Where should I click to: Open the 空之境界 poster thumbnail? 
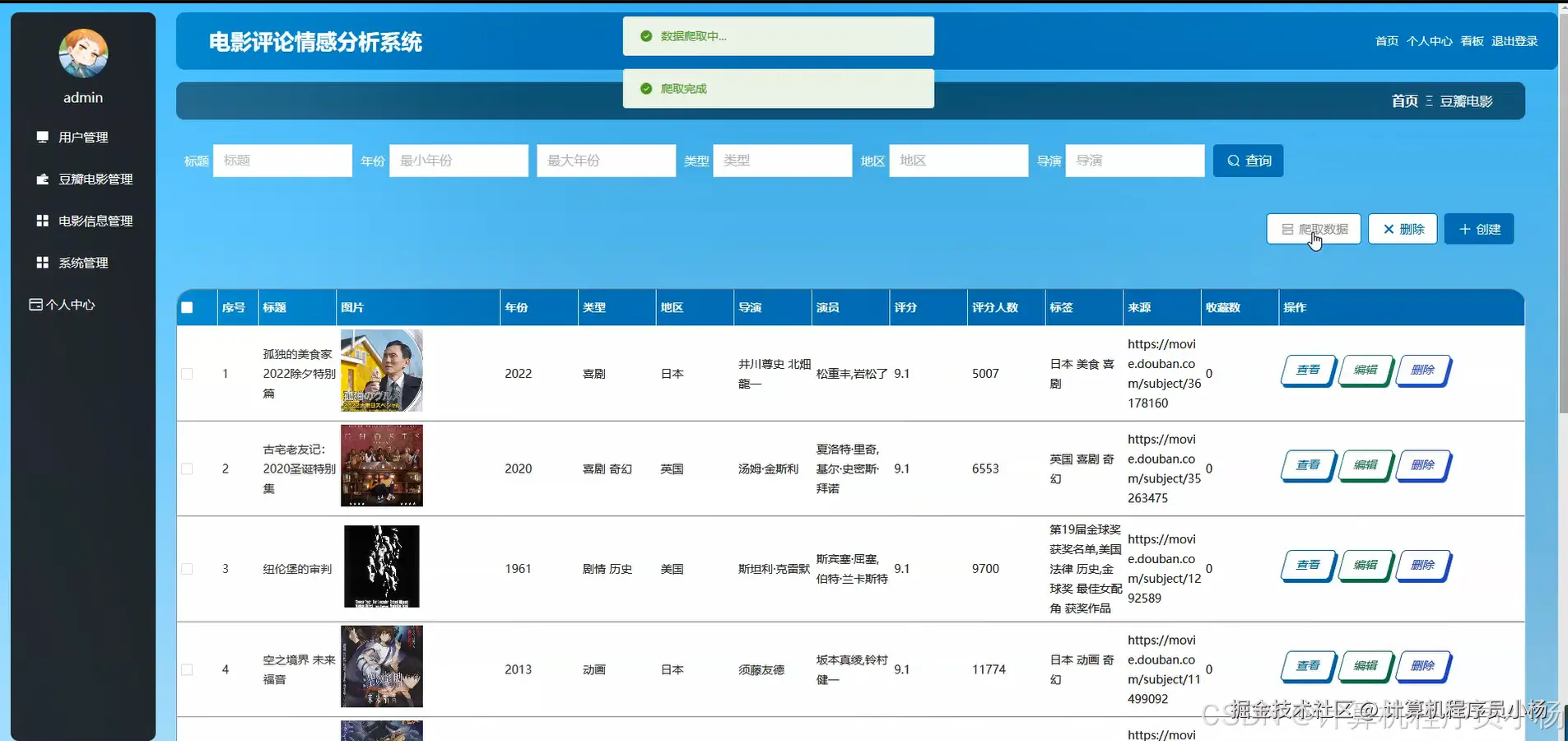coord(382,667)
